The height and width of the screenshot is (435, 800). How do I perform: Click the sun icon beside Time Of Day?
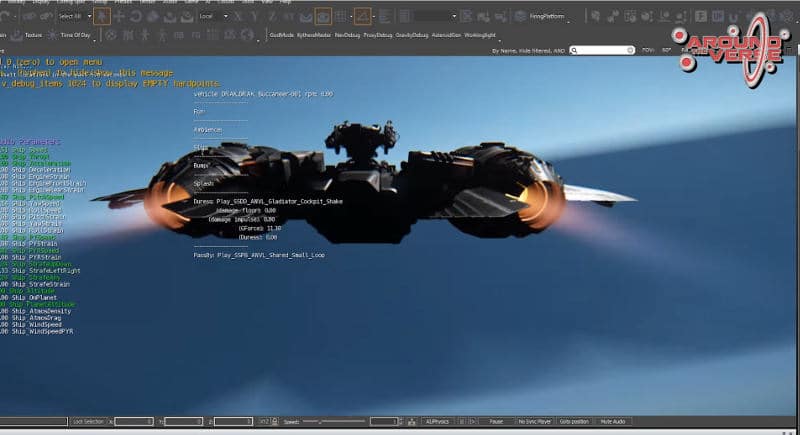click(53, 35)
